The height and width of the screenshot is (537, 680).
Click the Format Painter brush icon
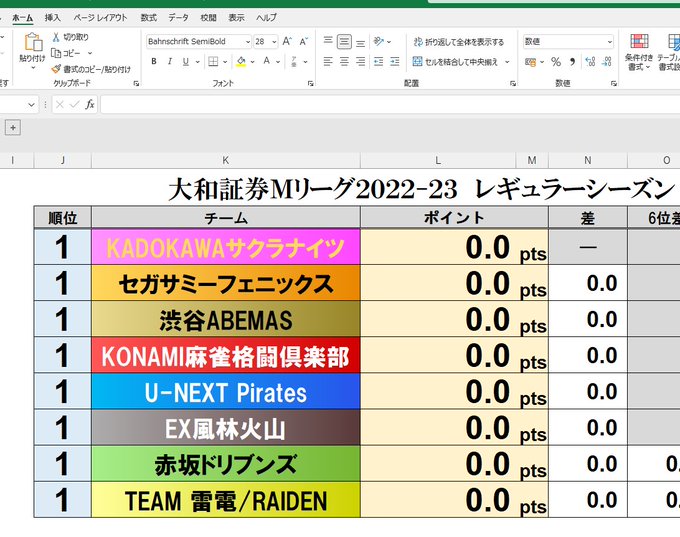[56, 69]
